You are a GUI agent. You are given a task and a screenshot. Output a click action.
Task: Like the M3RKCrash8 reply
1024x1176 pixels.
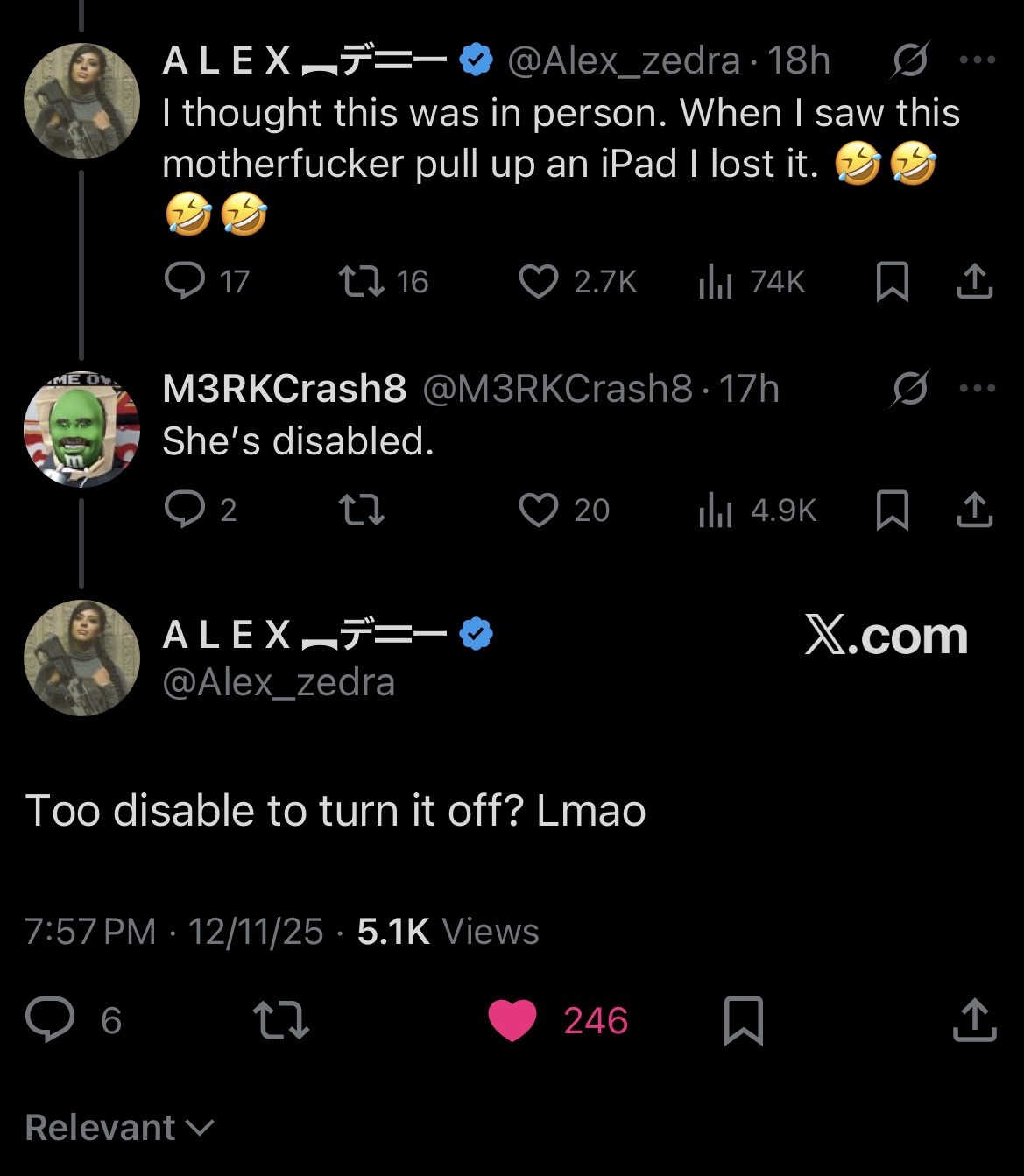click(x=539, y=510)
